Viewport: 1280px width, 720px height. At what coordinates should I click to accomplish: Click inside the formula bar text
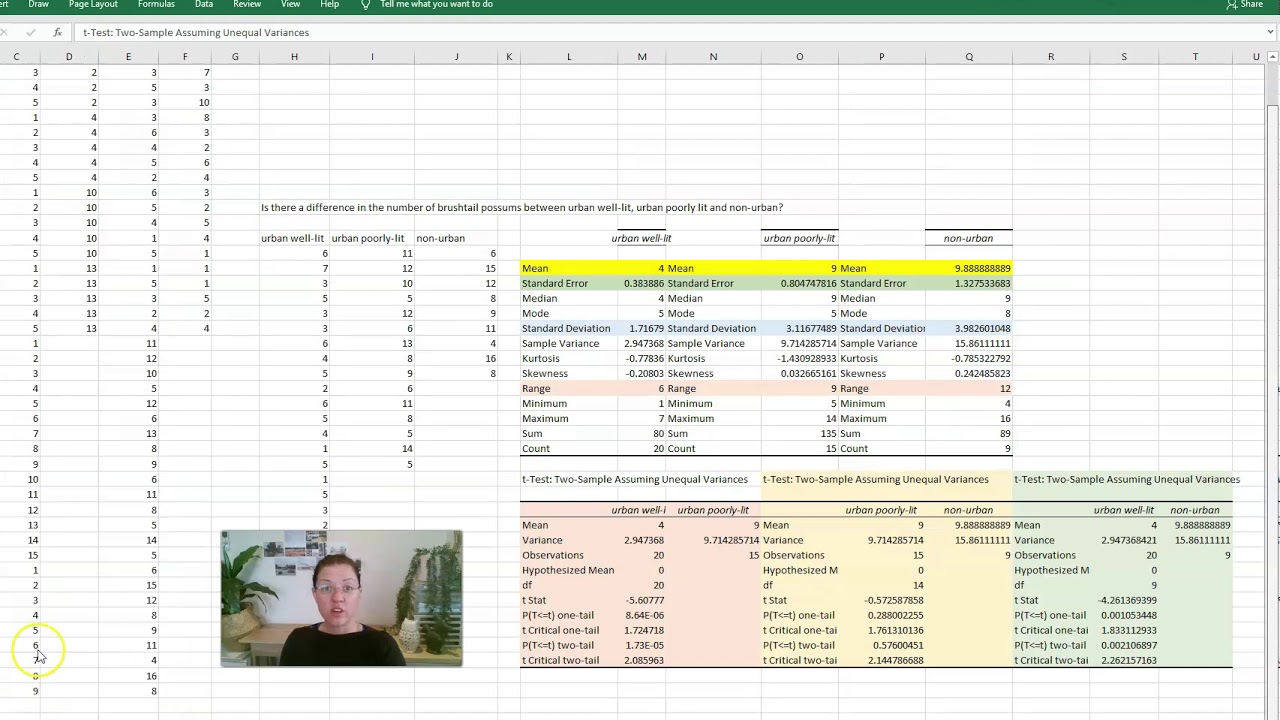tap(196, 32)
